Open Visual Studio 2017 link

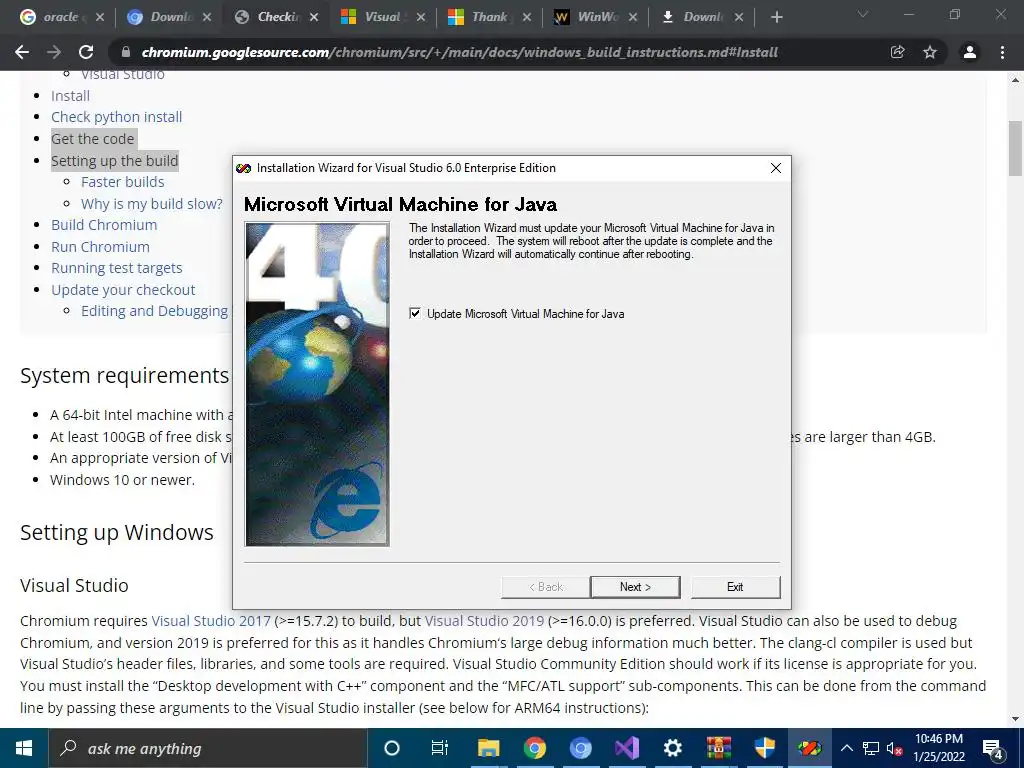pyautogui.click(x=211, y=620)
